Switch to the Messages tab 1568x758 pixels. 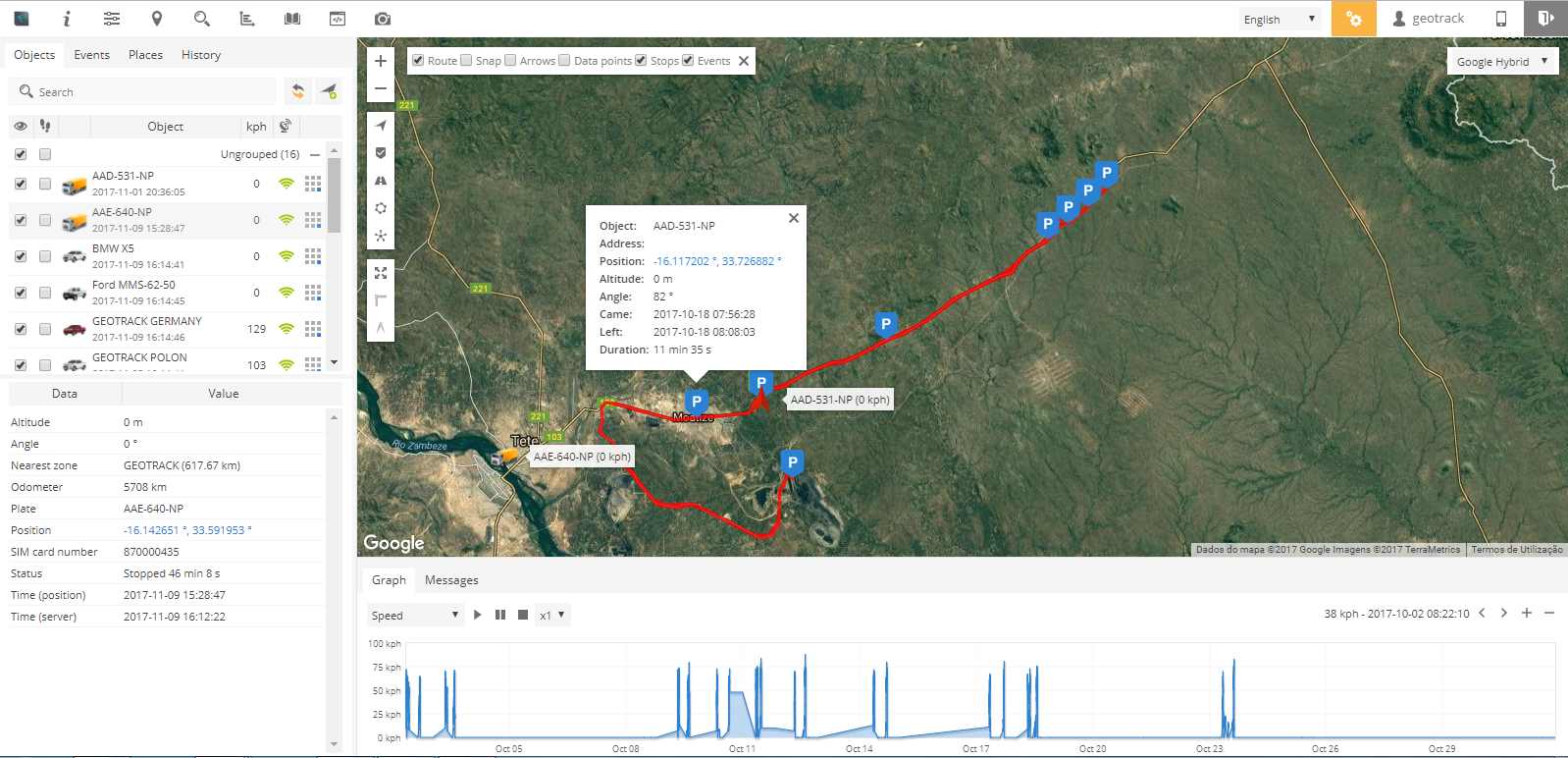point(451,580)
